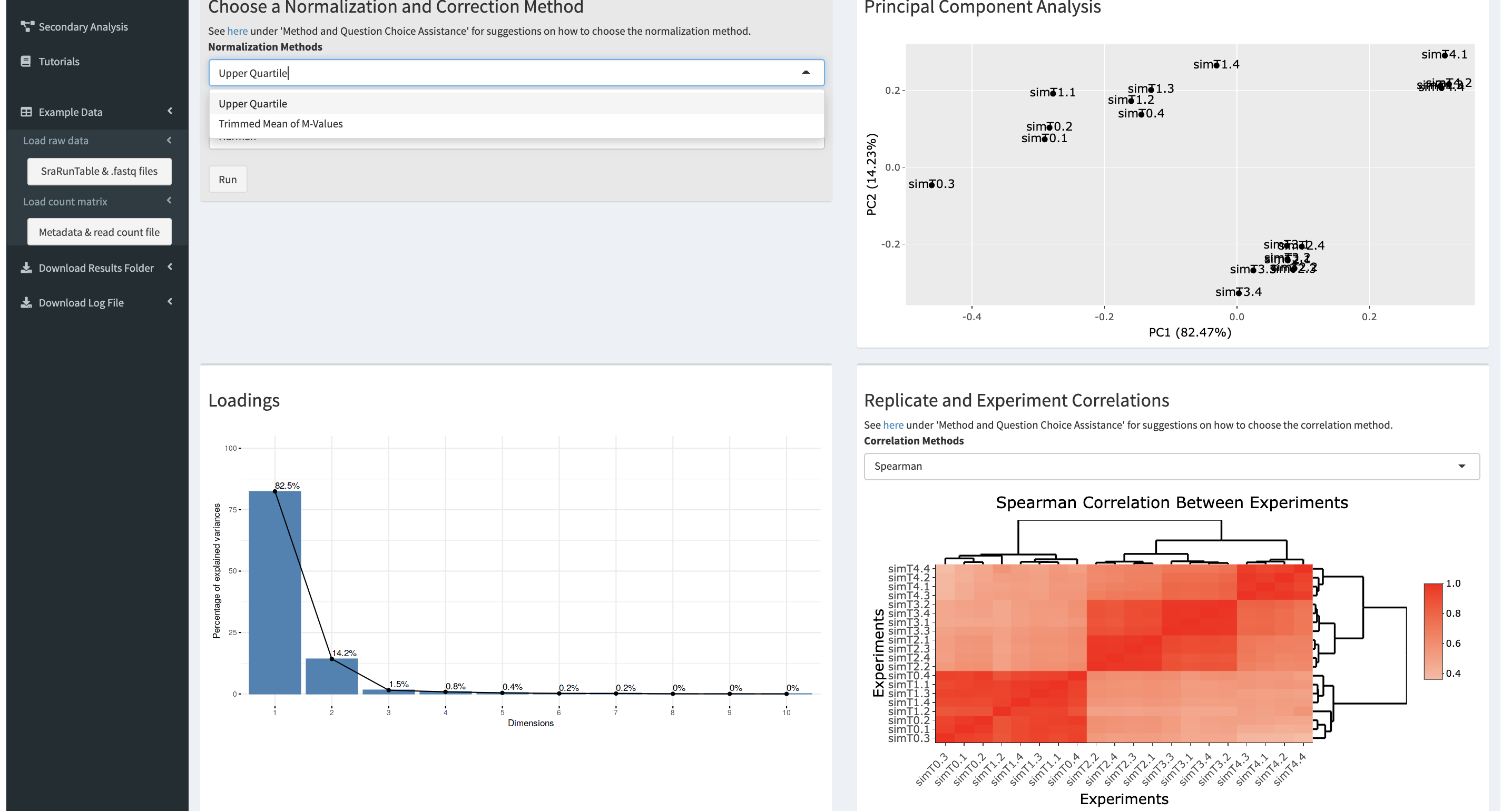Open Example Data sidebar menu

97,112
